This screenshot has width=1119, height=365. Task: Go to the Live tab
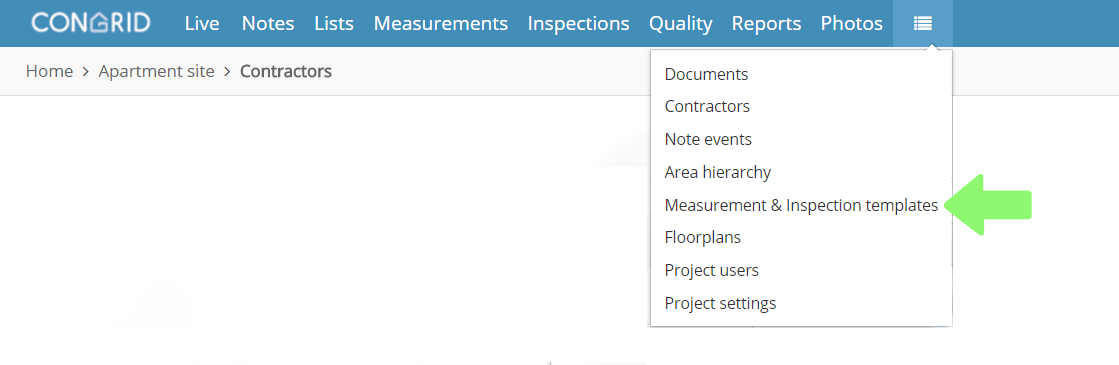coord(202,24)
